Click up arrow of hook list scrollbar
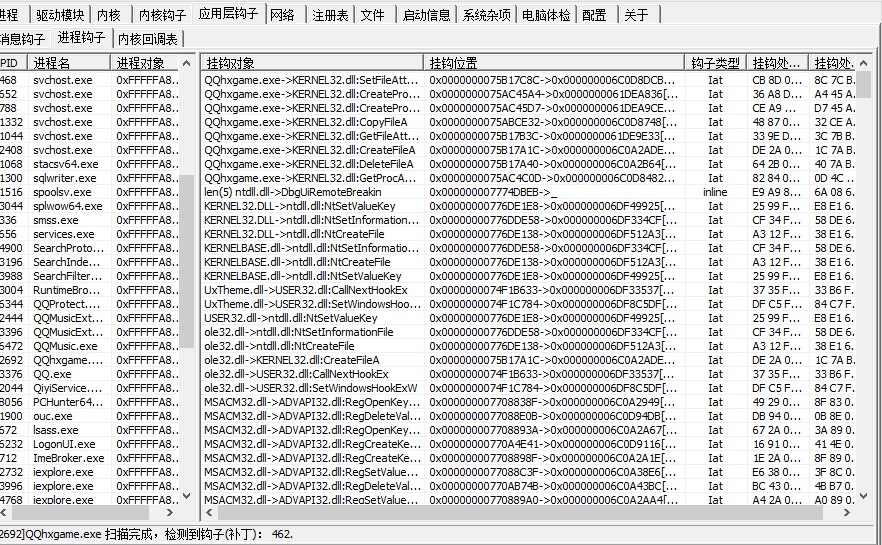Screen dimensions: 882x545 [864, 63]
